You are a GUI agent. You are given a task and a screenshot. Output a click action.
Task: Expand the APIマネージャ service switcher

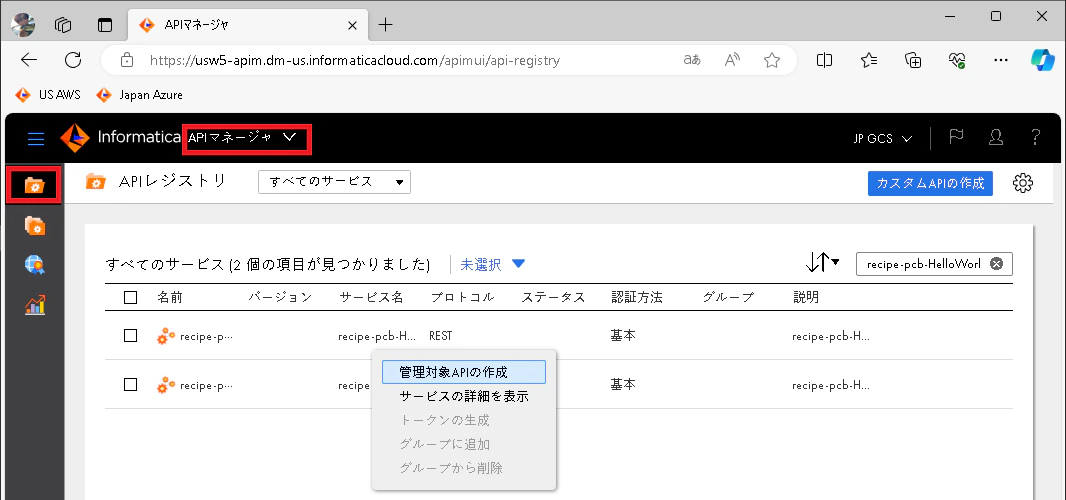247,137
